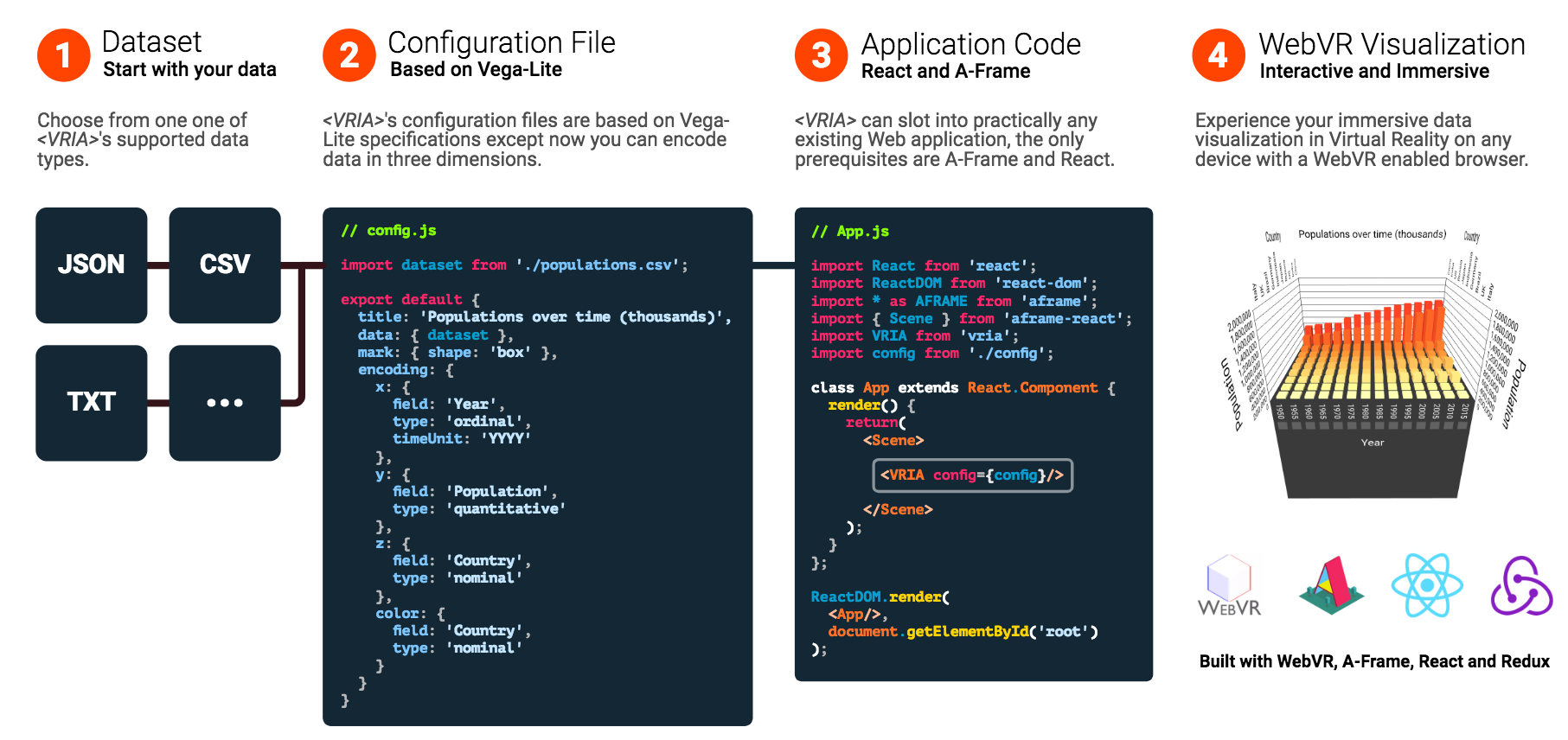Click the purple Redux logo
Image resolution: width=1568 pixels, height=740 pixels.
click(x=1521, y=585)
